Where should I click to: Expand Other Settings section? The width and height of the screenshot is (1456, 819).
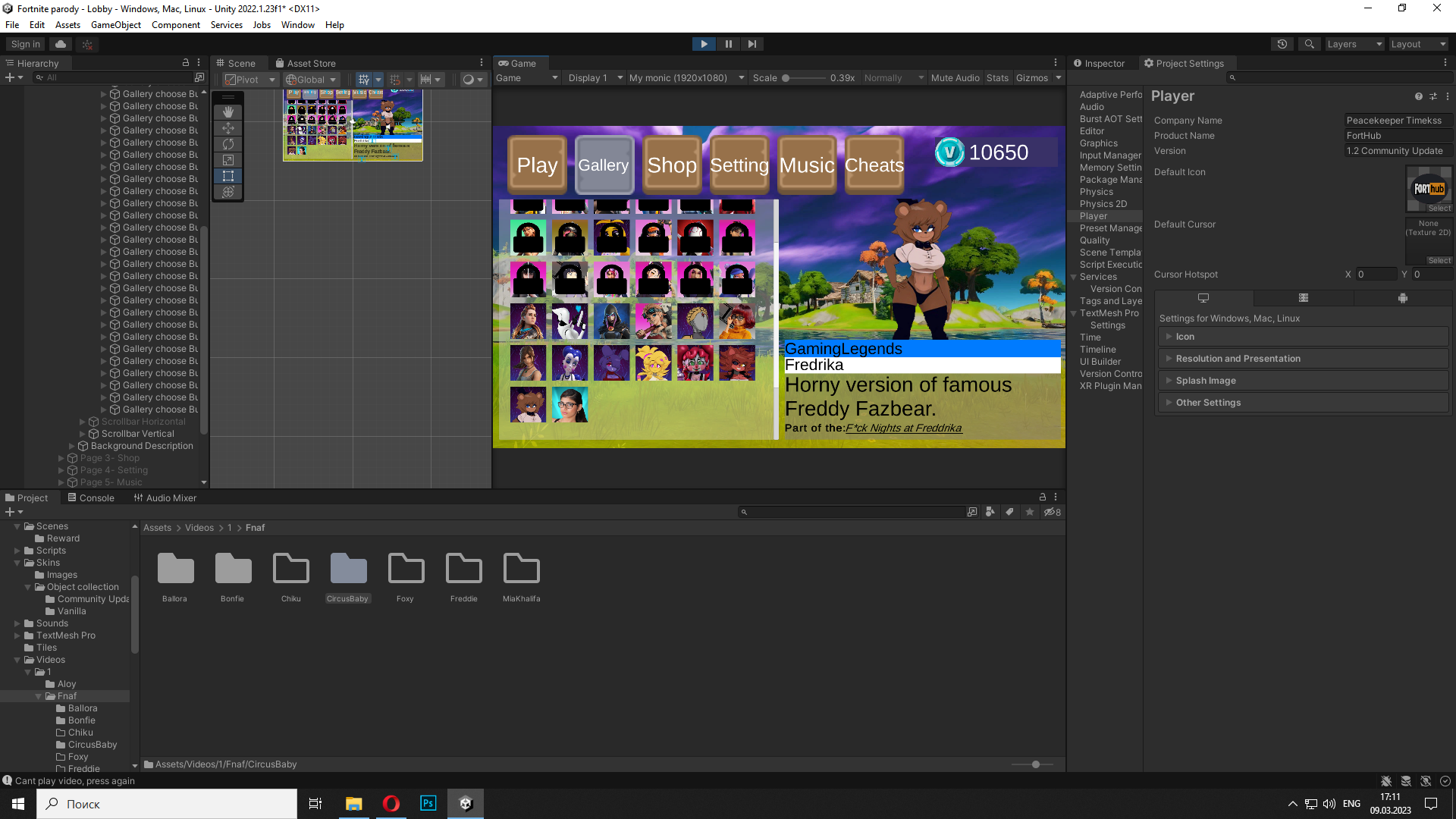tap(1303, 403)
